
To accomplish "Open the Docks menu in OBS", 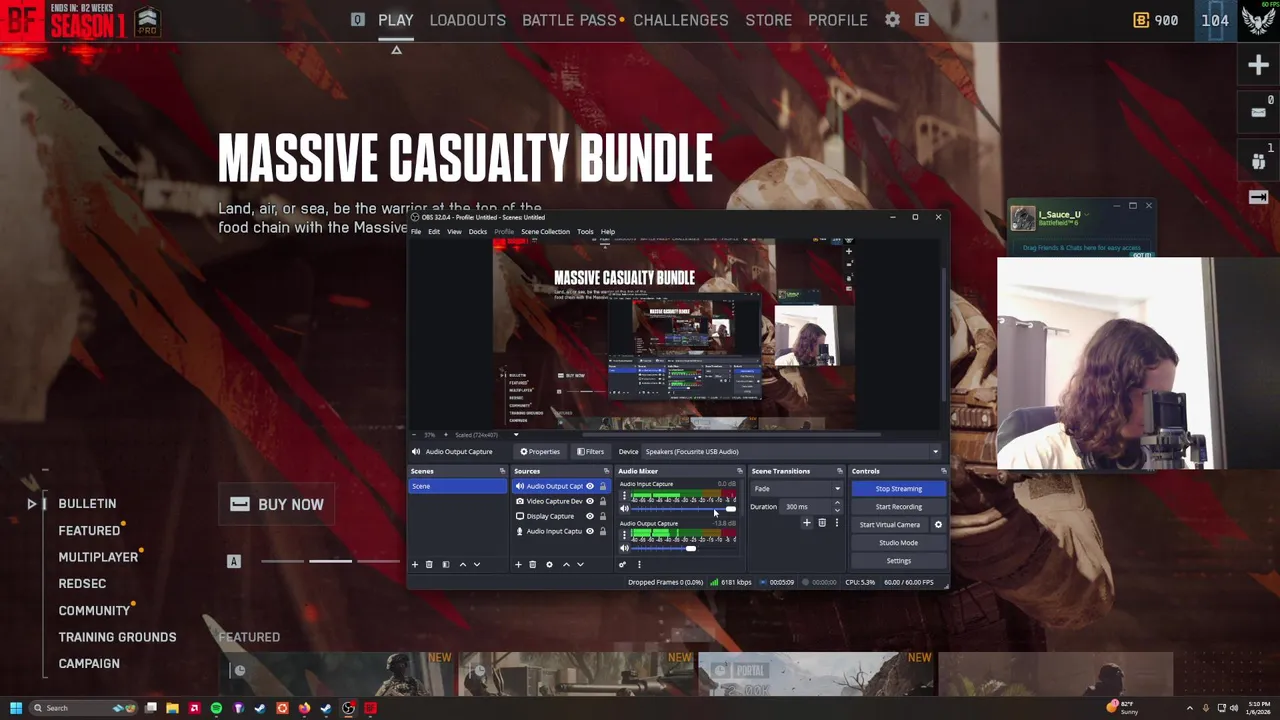I will [x=478, y=232].
